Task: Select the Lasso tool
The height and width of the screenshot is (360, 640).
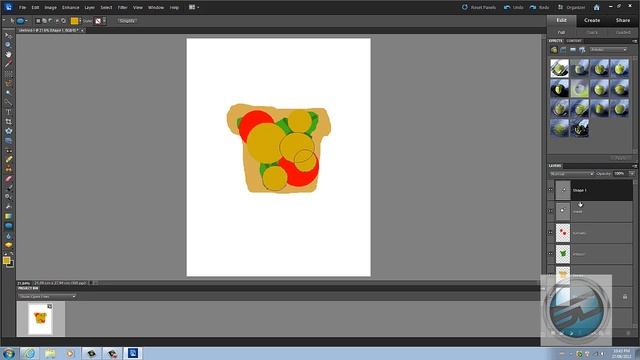Action: [x=8, y=83]
